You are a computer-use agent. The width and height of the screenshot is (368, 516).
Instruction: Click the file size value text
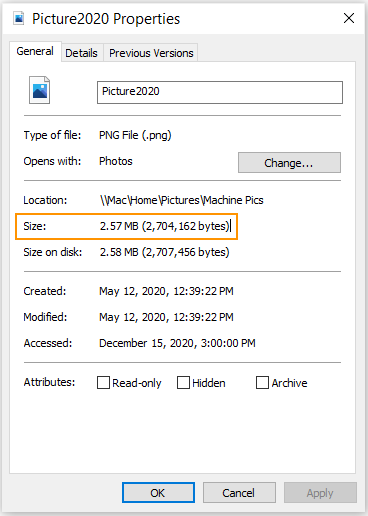click(165, 226)
